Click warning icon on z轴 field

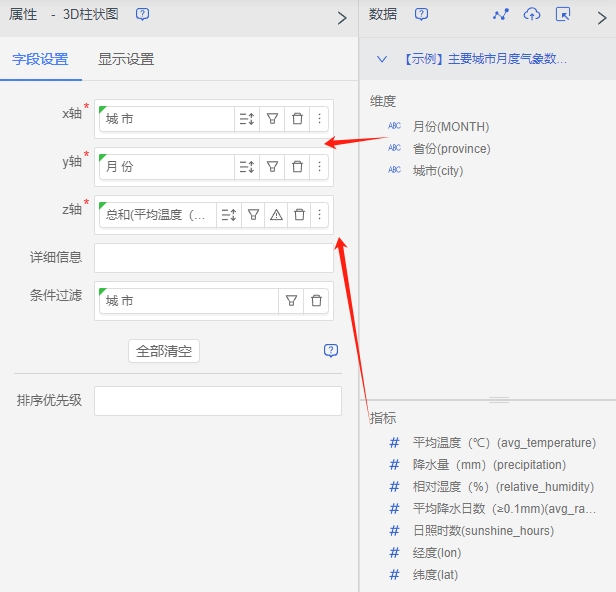click(277, 215)
